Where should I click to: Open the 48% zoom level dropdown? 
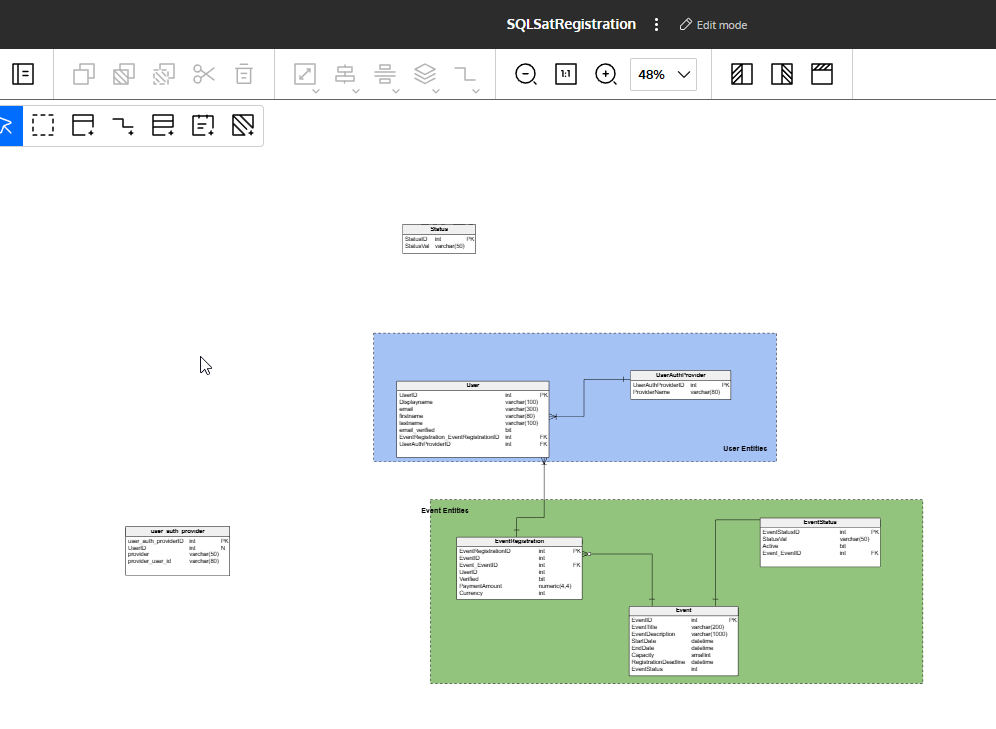tap(663, 74)
